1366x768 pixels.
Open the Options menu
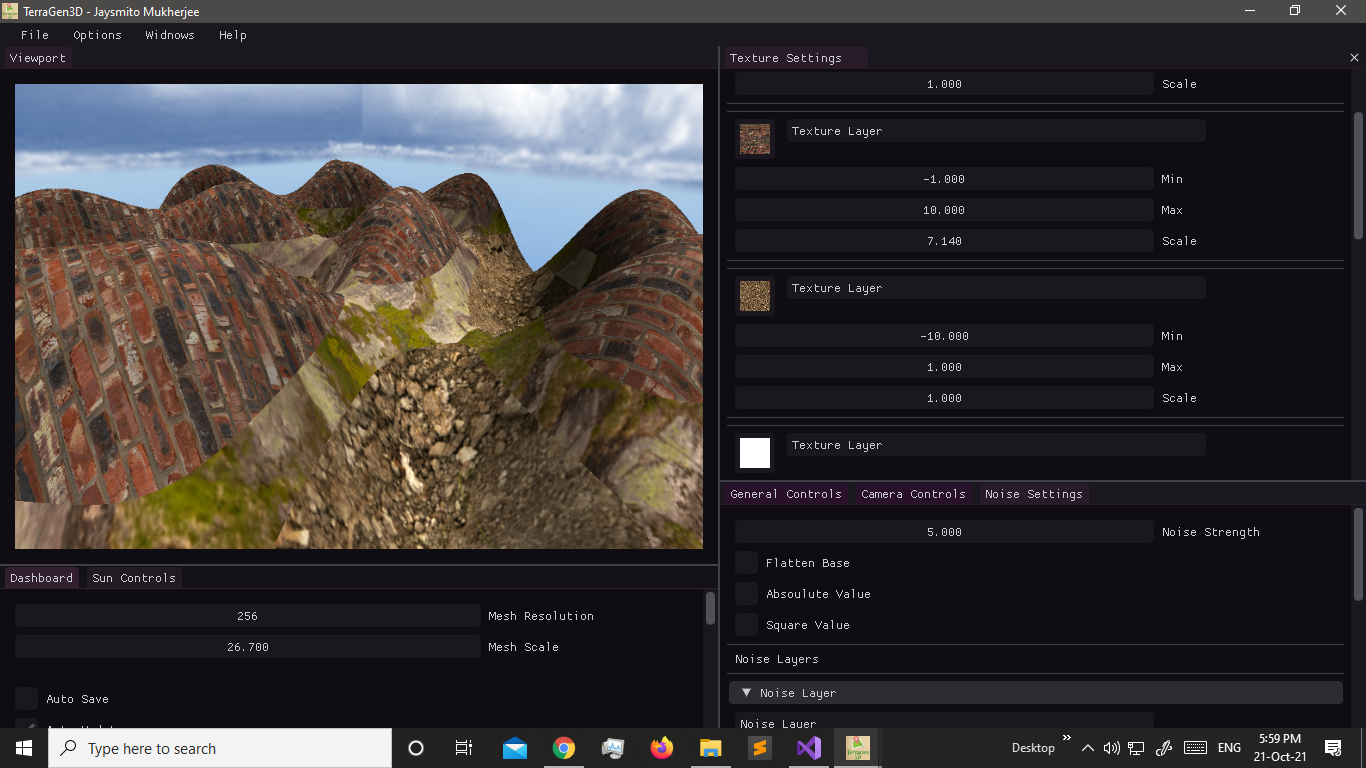[97, 35]
